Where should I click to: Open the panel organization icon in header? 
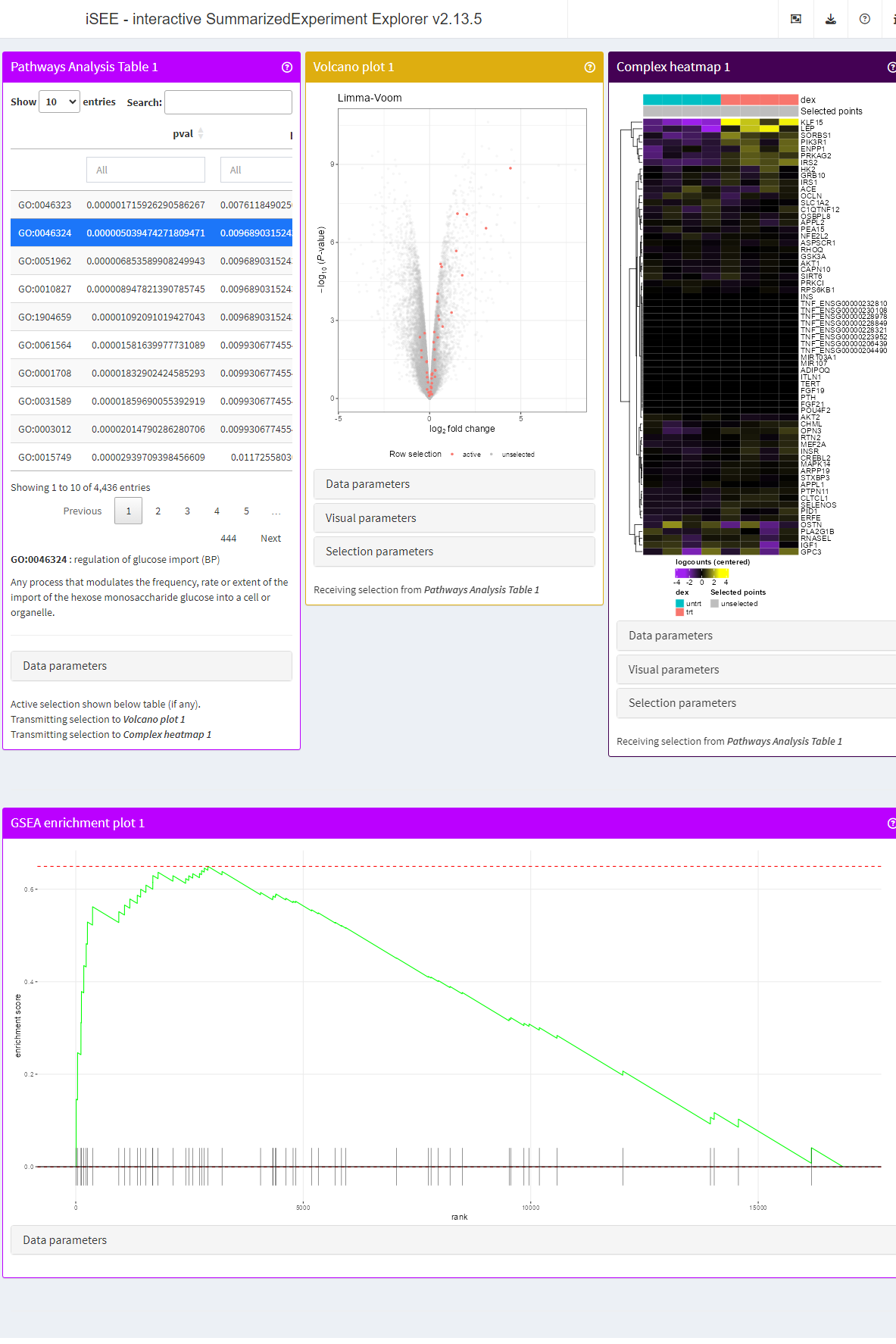(x=796, y=19)
